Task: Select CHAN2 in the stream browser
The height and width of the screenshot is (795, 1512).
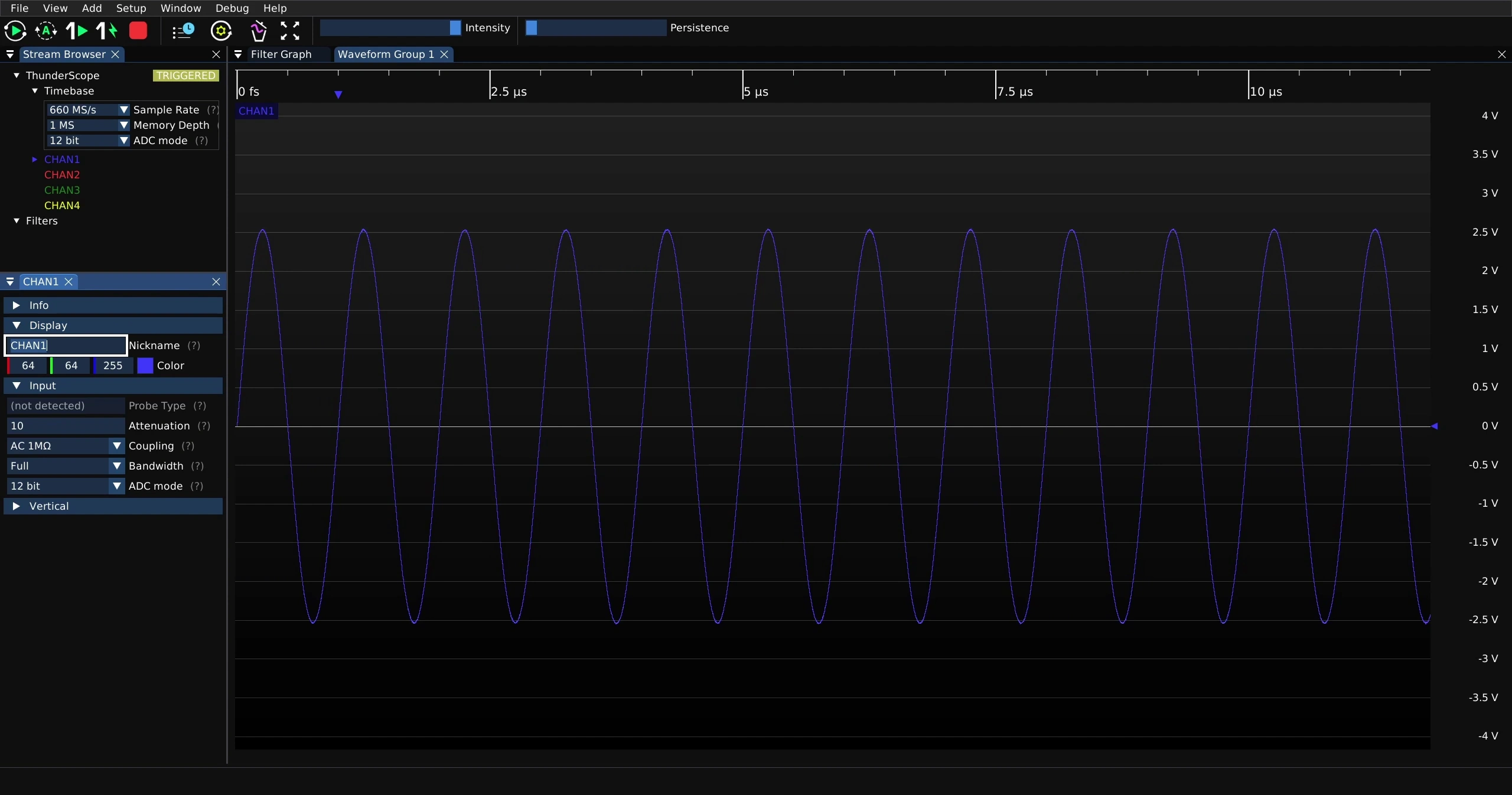Action: click(62, 175)
